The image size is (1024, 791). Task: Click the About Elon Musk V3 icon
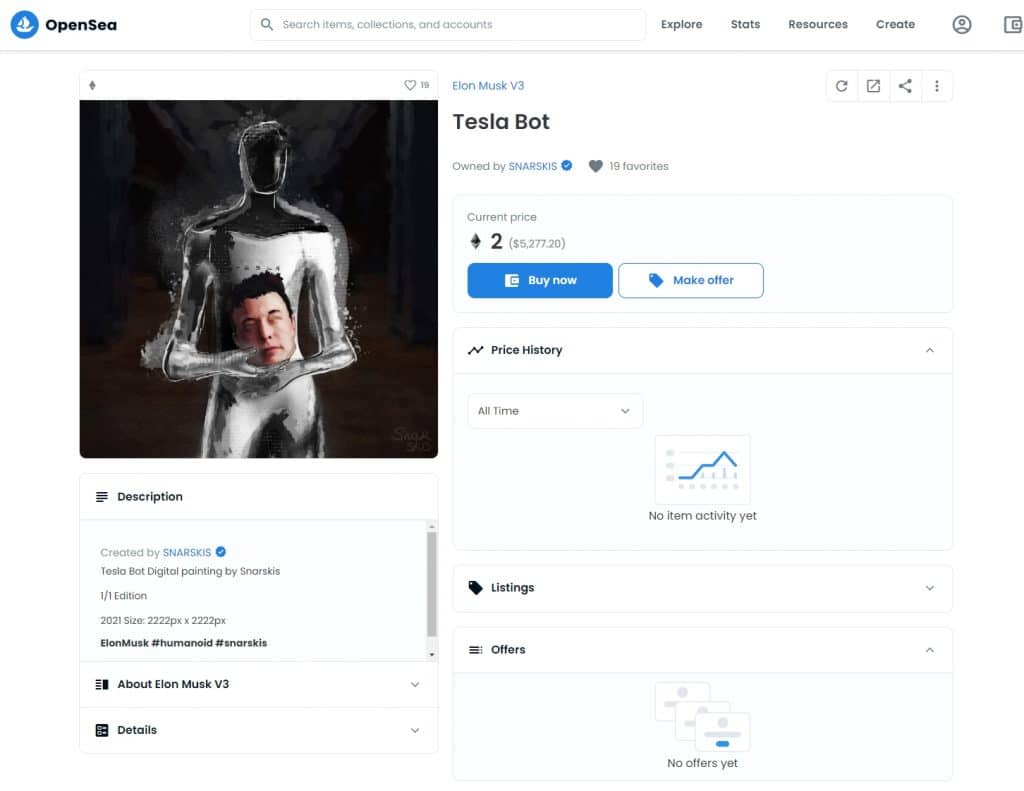102,685
